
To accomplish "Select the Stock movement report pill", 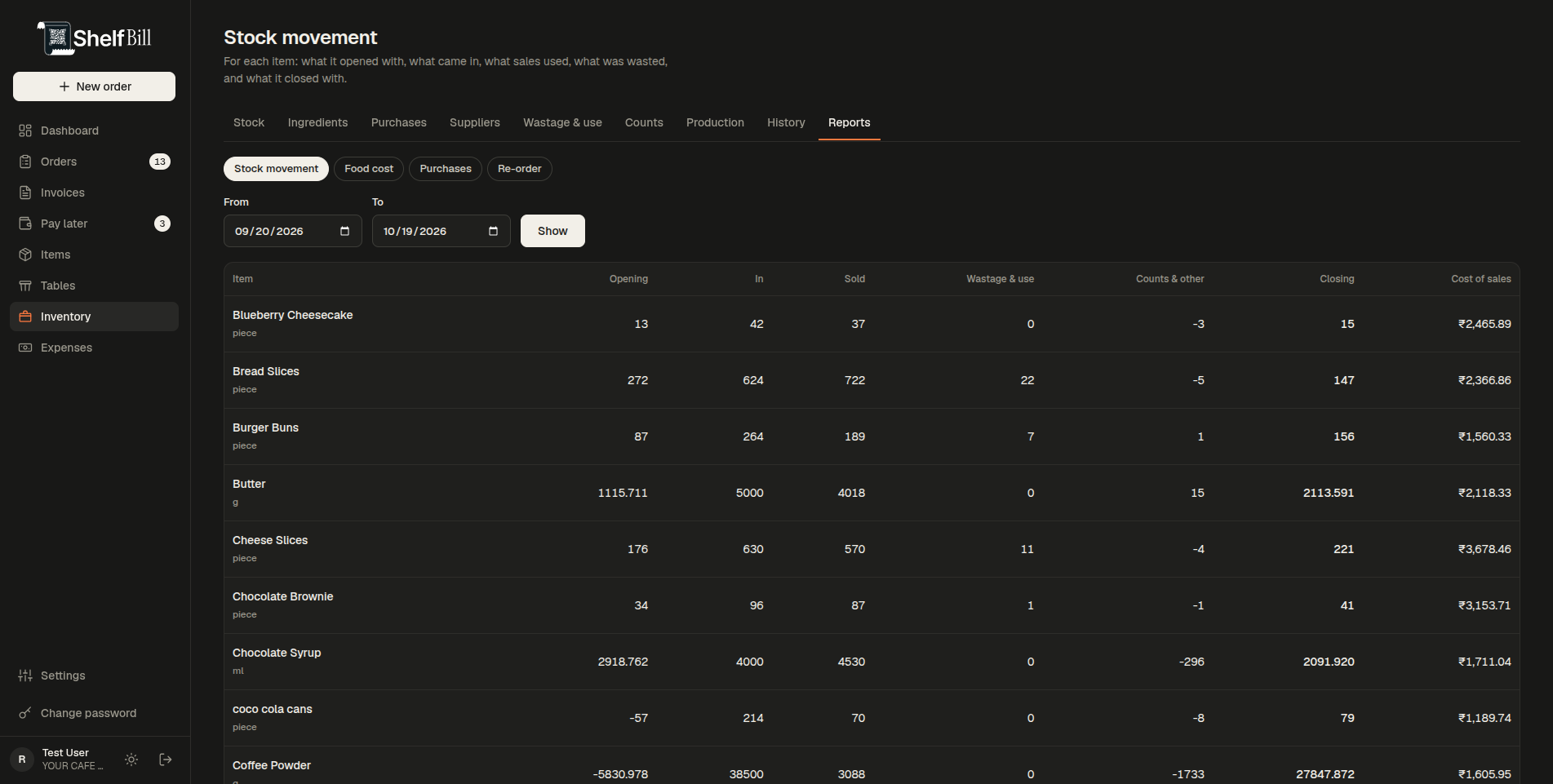I will coord(276,169).
